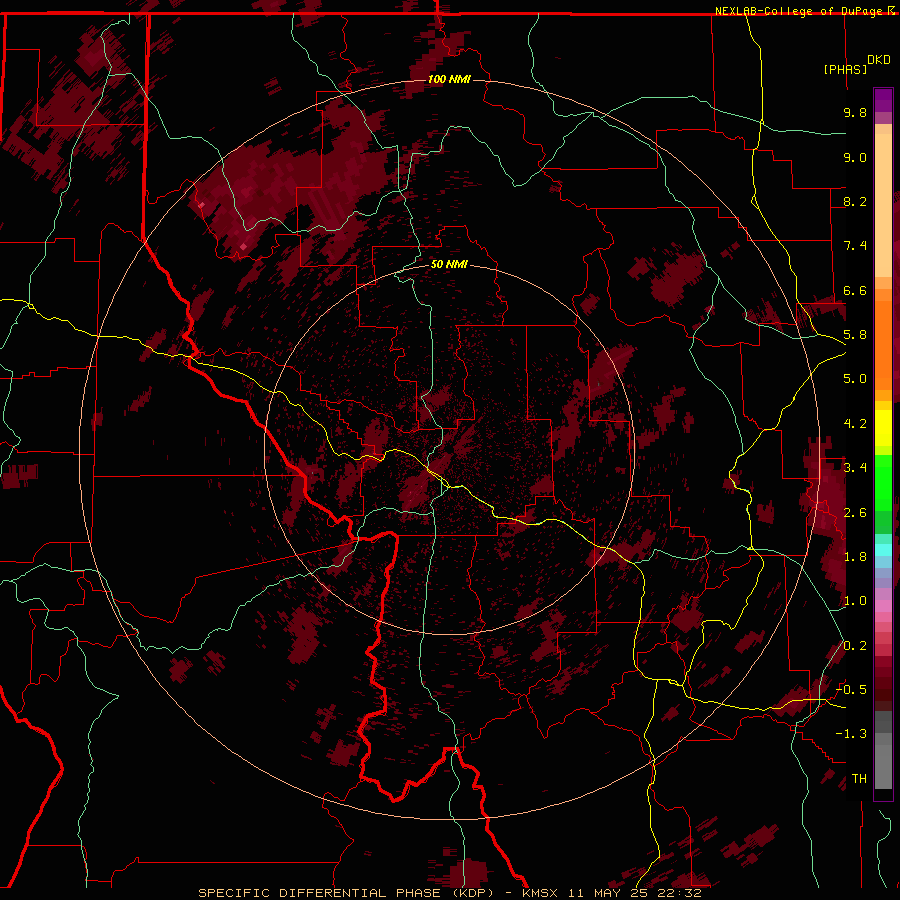The height and width of the screenshot is (900, 900).
Task: Pick the bright green segment of the color bar
Action: tap(883, 482)
